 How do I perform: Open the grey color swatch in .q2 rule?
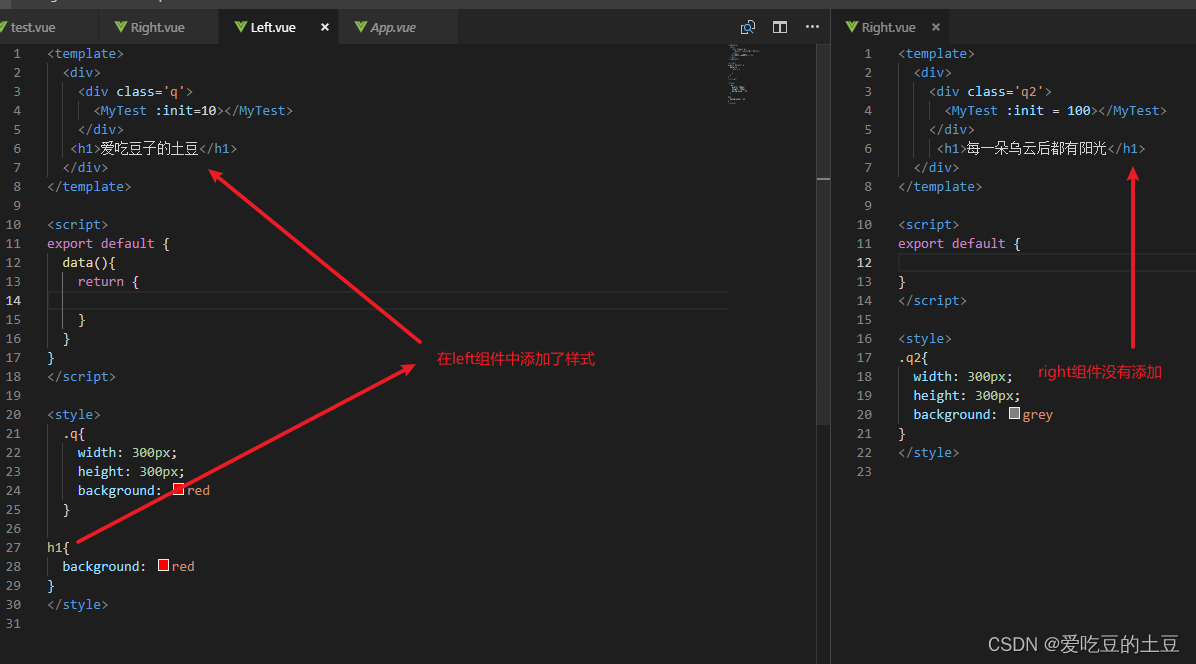[x=1014, y=413]
